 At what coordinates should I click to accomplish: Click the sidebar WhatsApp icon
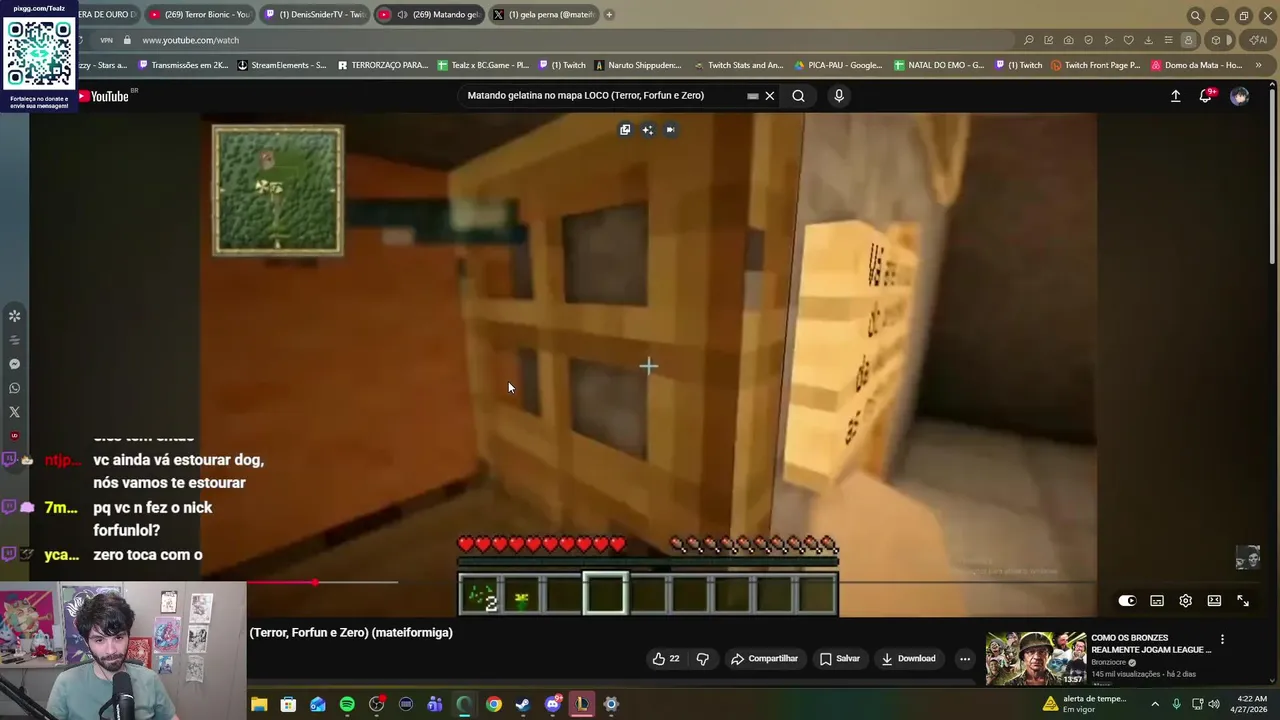pyautogui.click(x=14, y=388)
